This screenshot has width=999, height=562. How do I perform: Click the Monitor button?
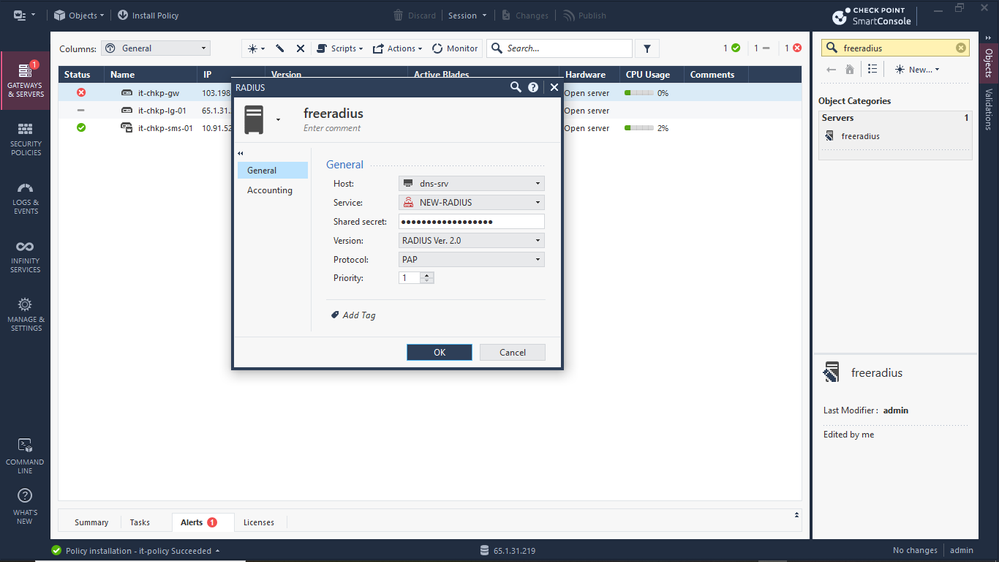[455, 48]
